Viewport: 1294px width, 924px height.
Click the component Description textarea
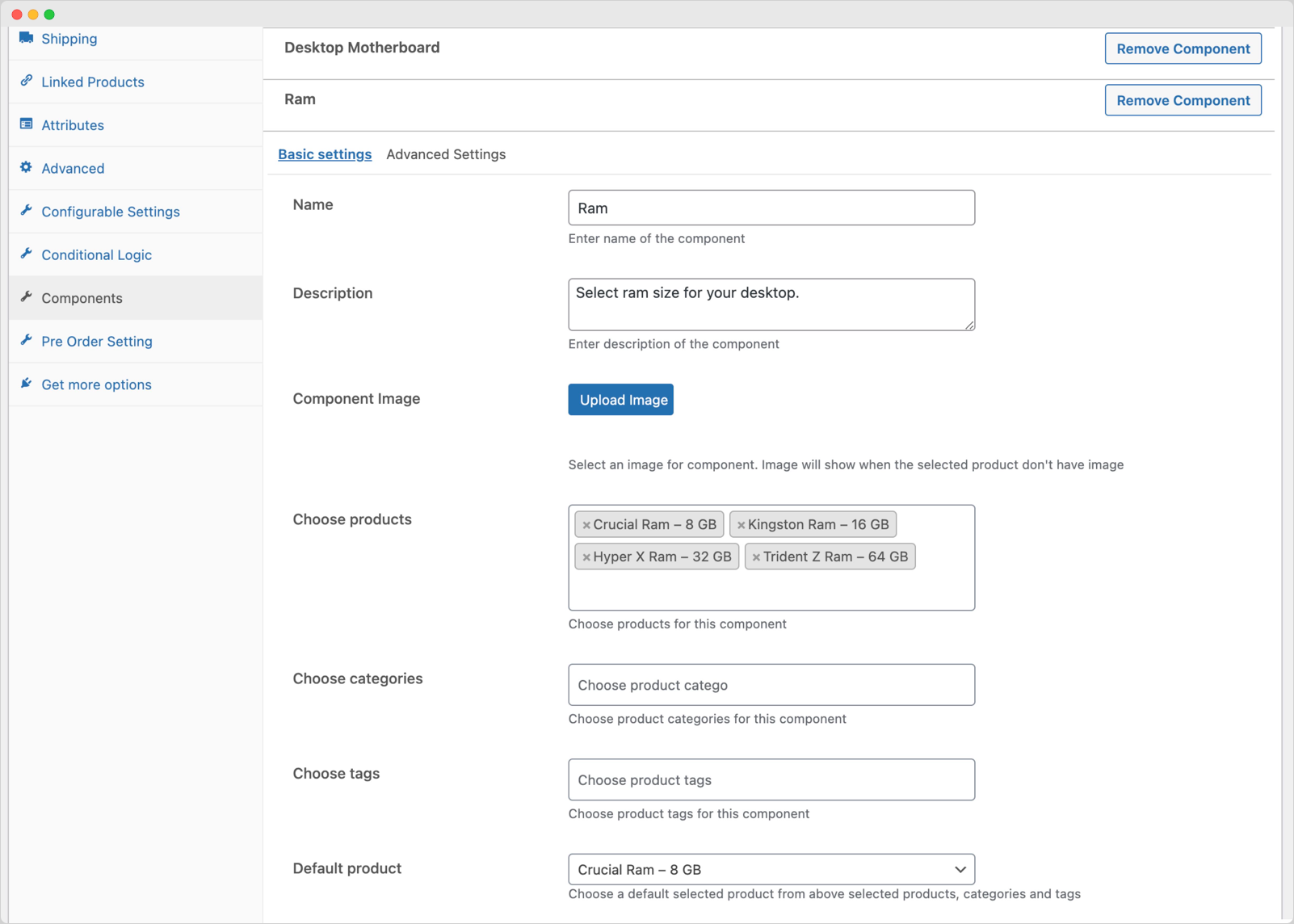[771, 304]
